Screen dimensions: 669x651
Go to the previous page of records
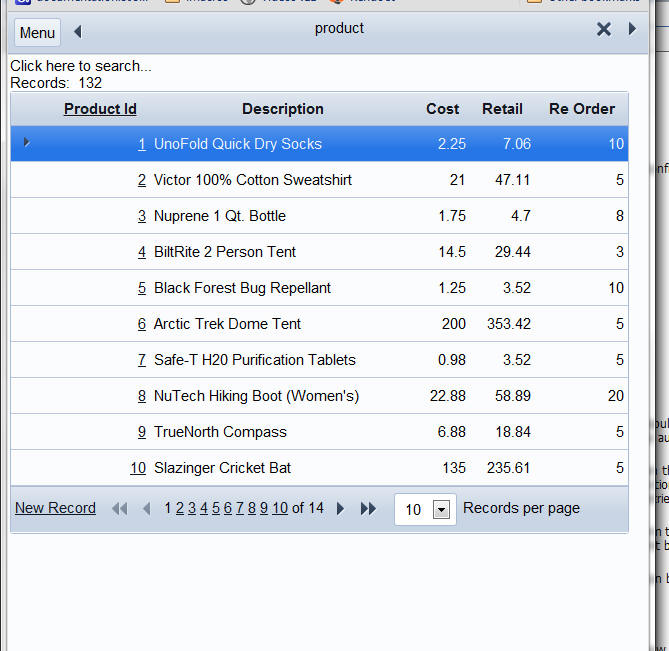[x=146, y=509]
